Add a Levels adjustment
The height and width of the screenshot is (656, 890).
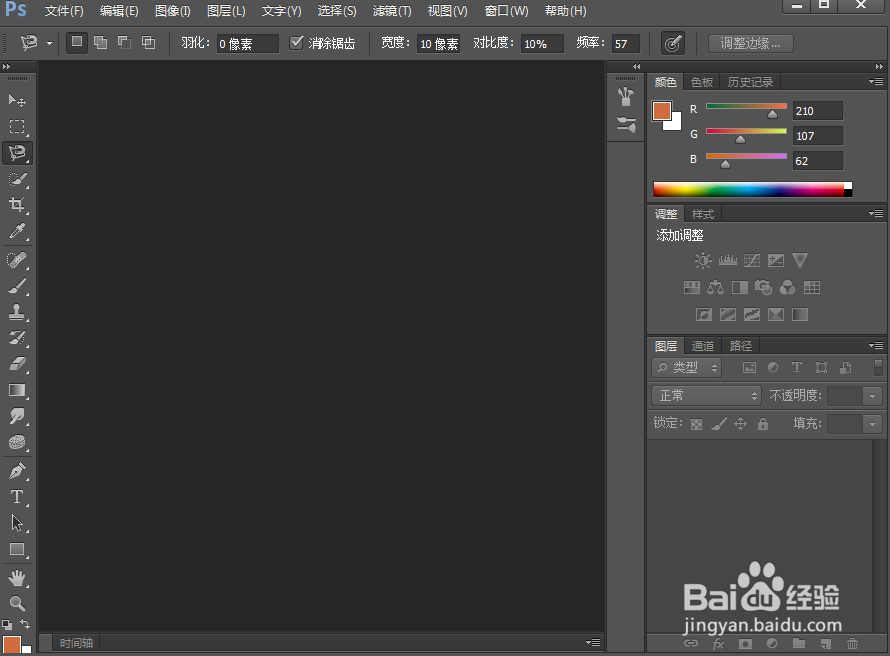728,260
